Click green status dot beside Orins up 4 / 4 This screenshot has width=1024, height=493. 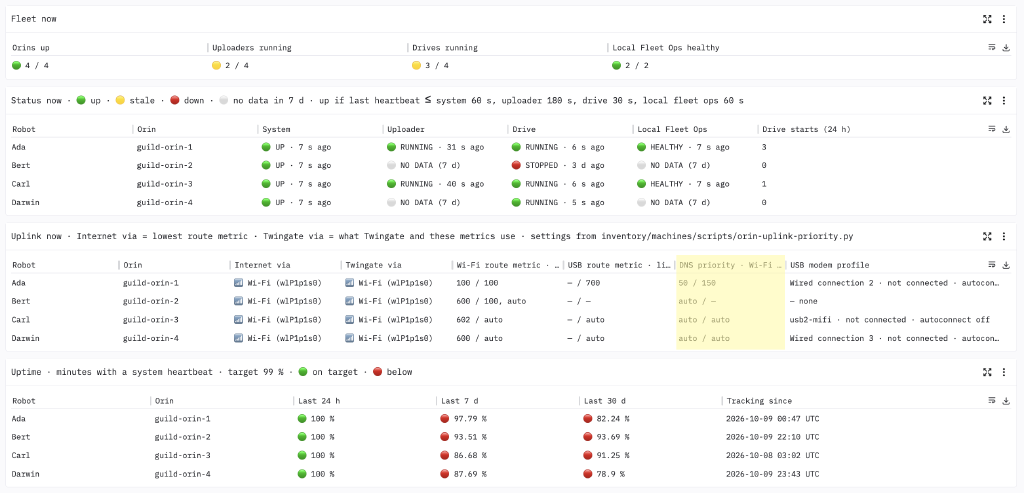click(16, 65)
